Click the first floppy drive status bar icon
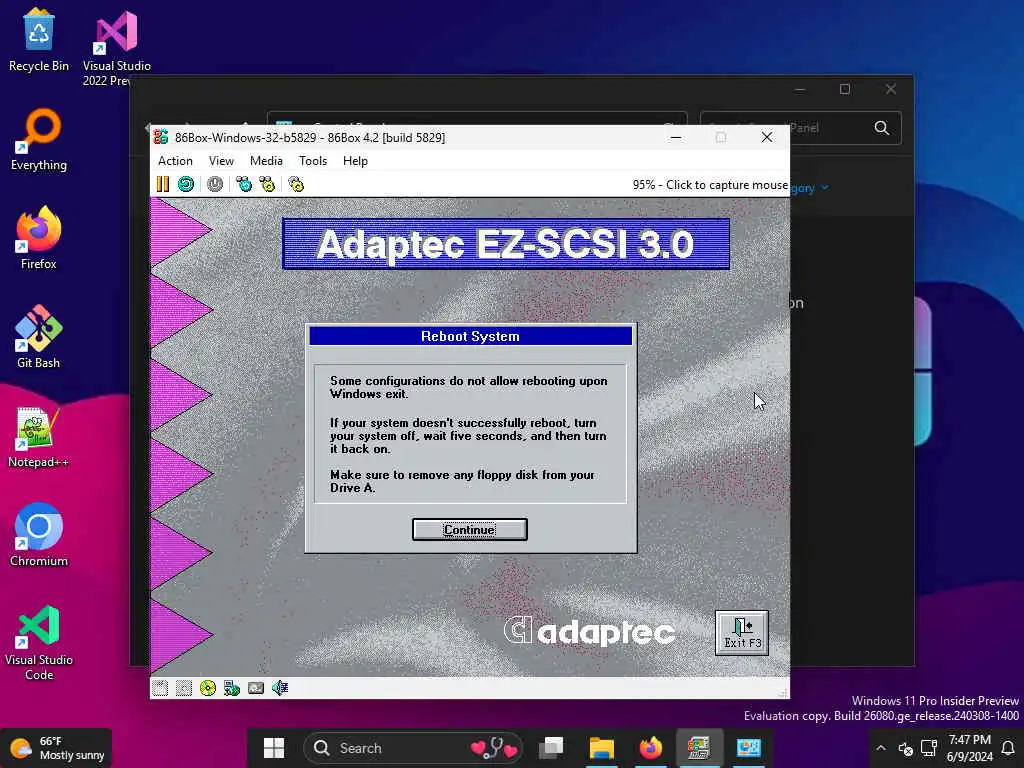This screenshot has height=768, width=1024. (x=160, y=688)
